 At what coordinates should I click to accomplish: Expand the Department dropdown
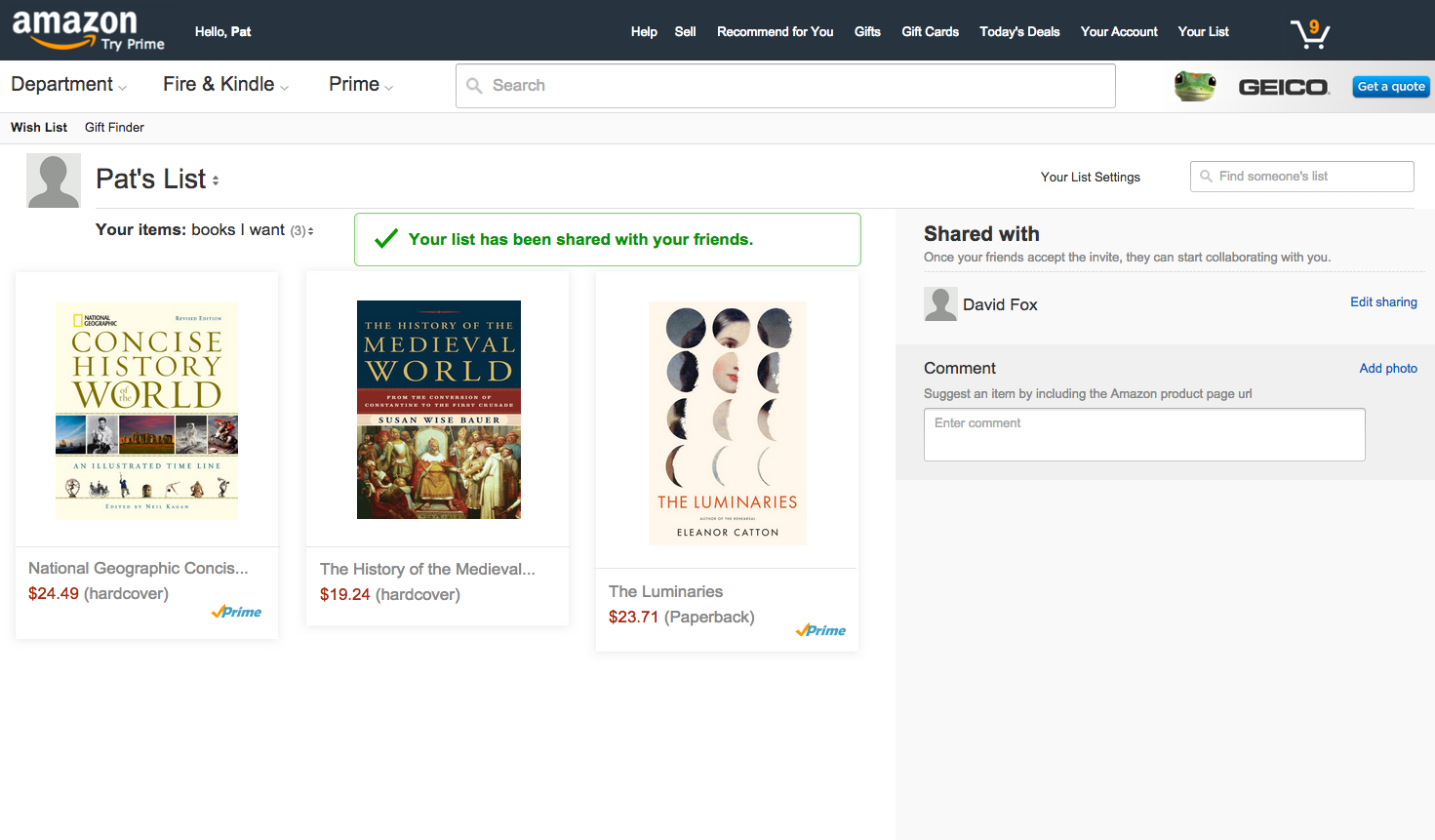(x=68, y=85)
